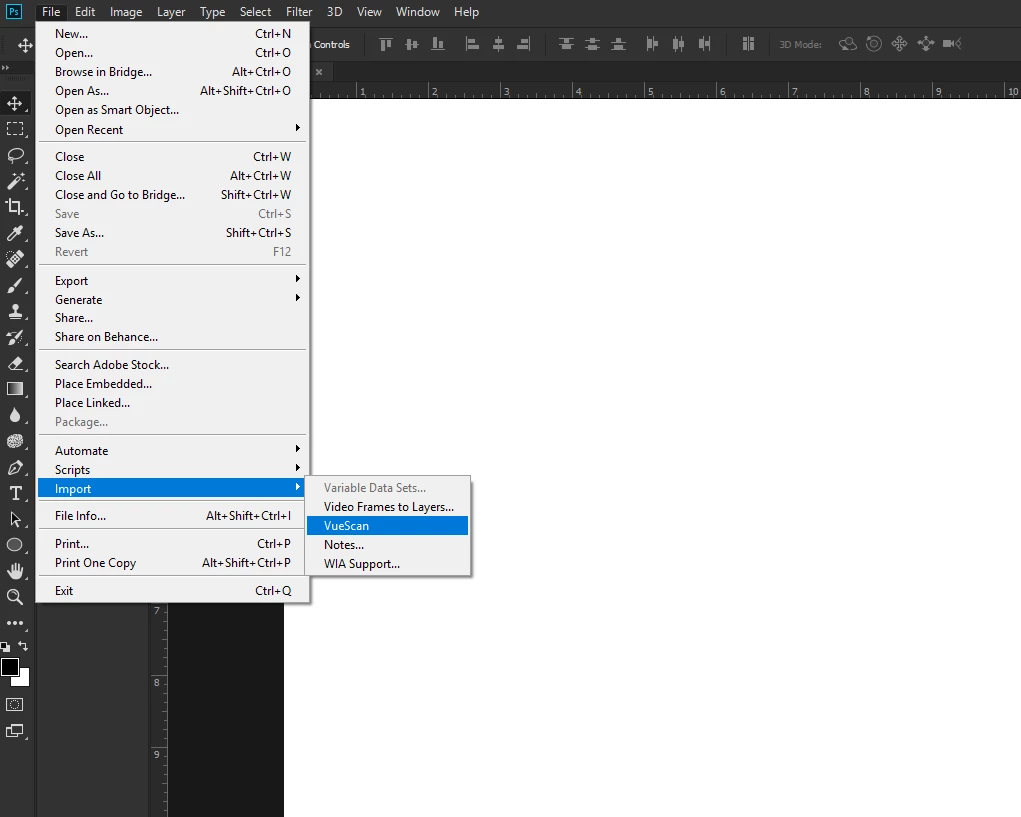Screen dimensions: 1021x817
Task: Distribute horizontal centers
Action: (x=678, y=44)
